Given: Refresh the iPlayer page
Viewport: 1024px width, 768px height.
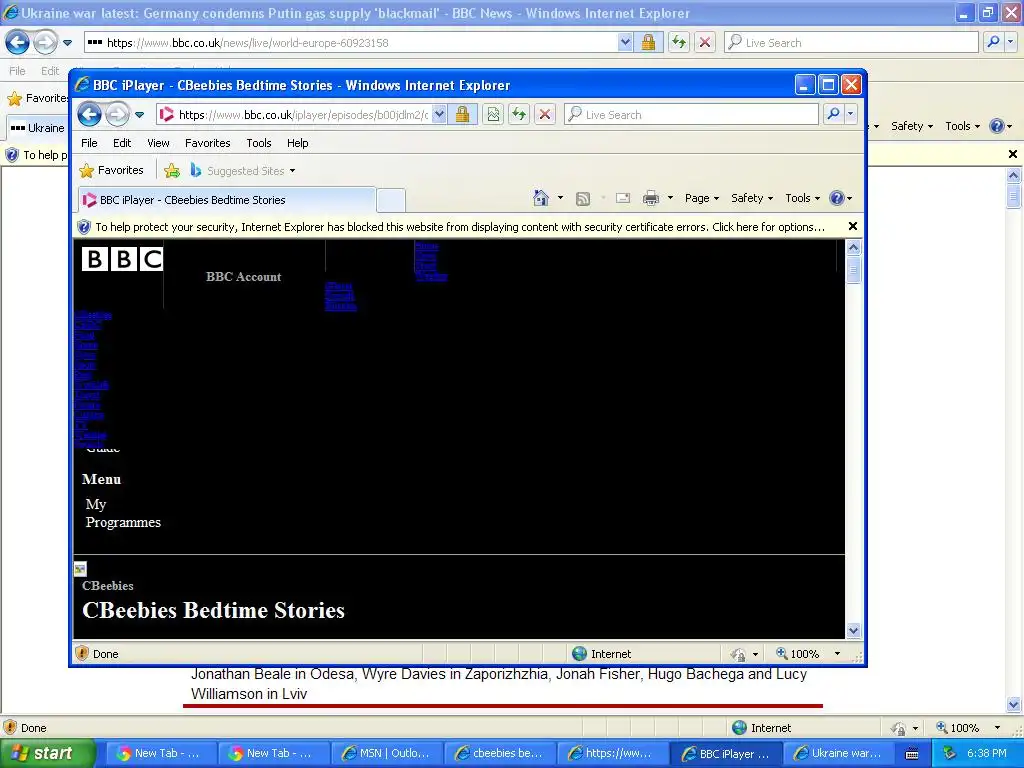Looking at the screenshot, I should click(519, 115).
